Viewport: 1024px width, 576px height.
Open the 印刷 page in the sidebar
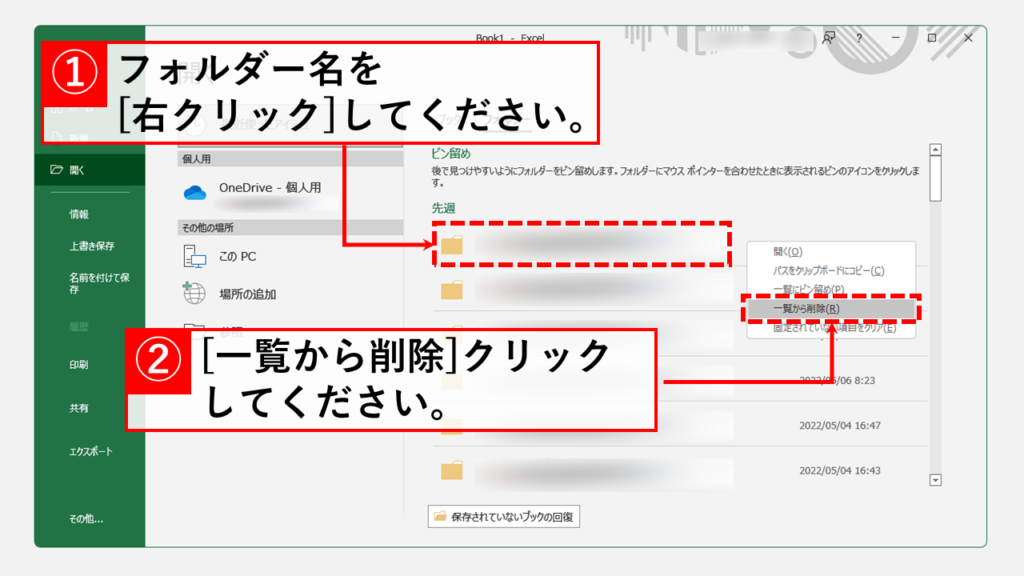click(79, 365)
